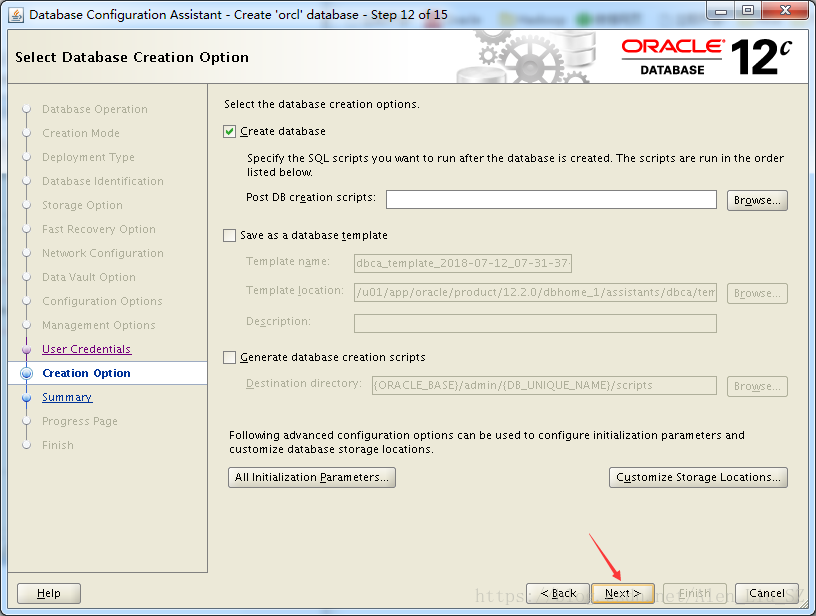Click the Template name field
Screen dimensions: 816x616
(463, 263)
